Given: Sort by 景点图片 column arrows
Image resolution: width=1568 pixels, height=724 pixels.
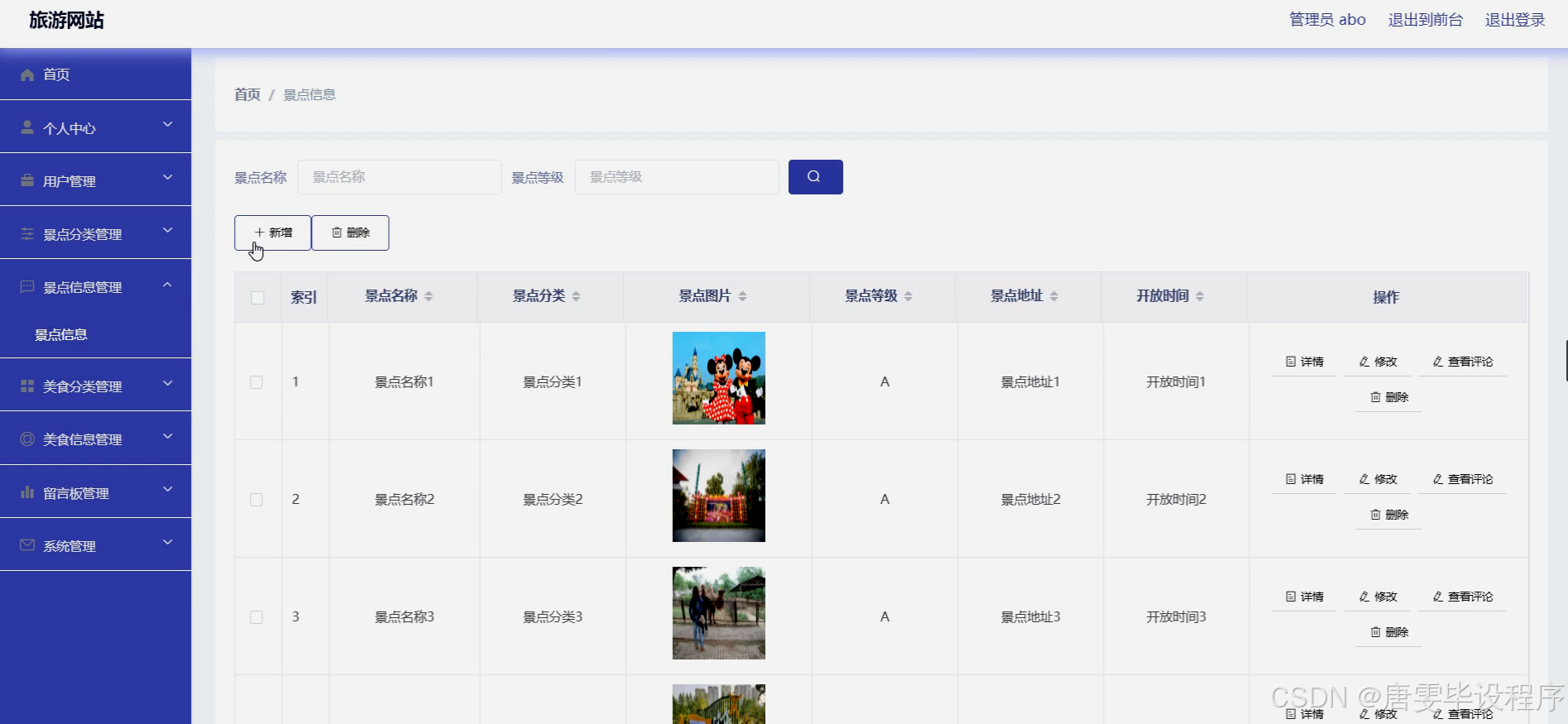Looking at the screenshot, I should (742, 296).
